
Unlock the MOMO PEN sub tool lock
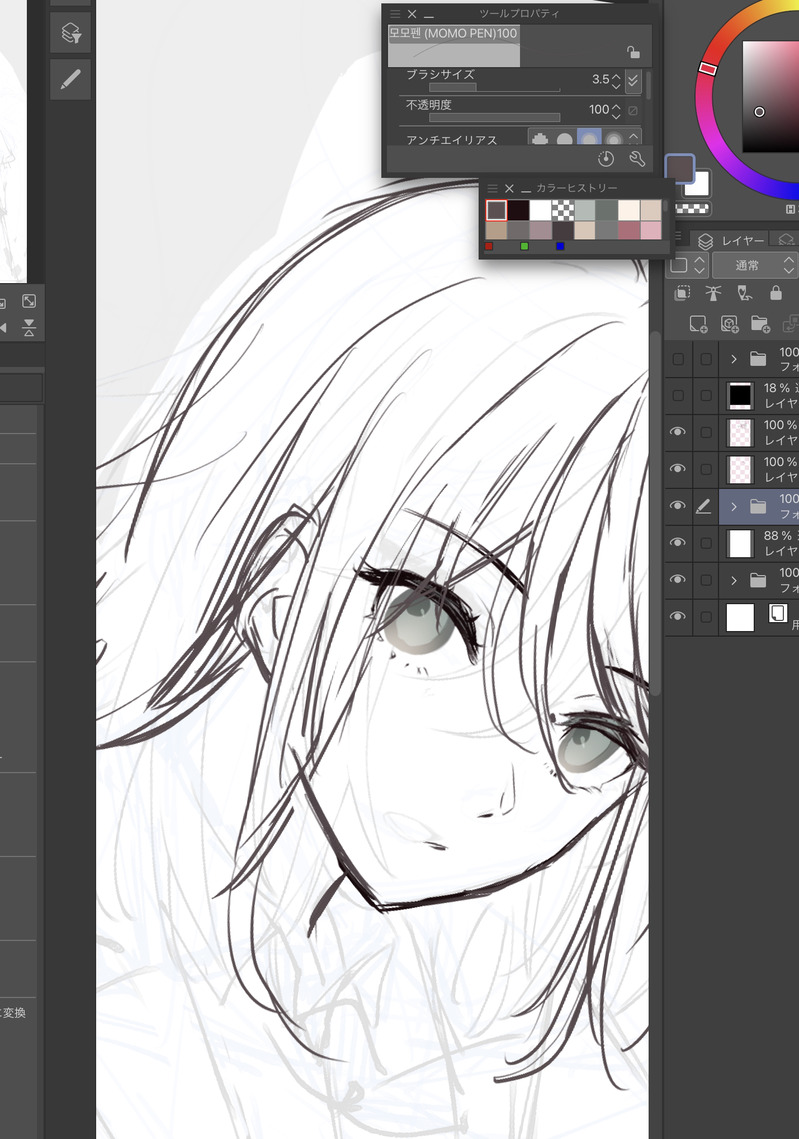633,52
